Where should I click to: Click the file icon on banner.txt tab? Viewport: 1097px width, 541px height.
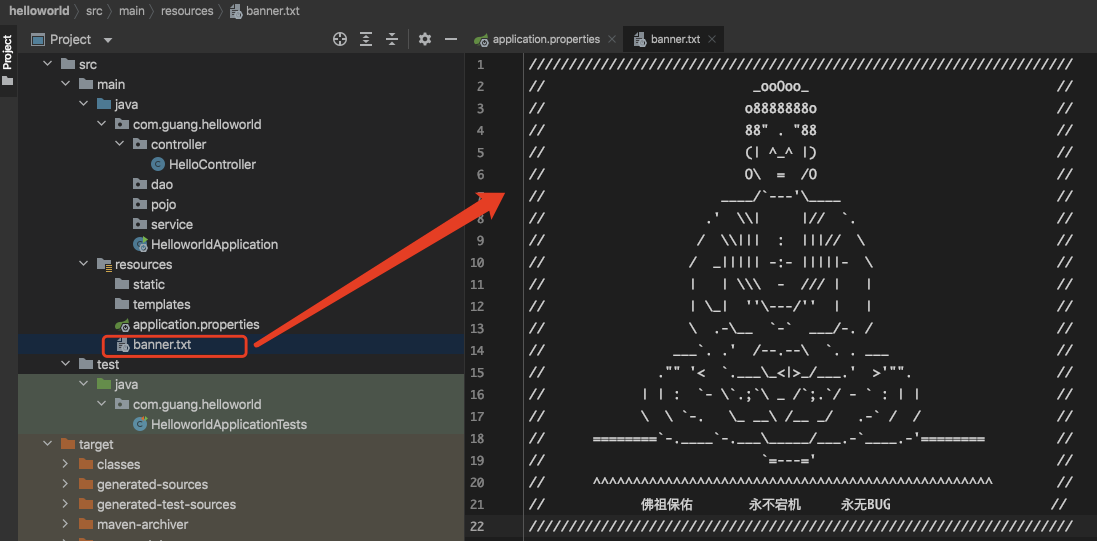tap(639, 40)
